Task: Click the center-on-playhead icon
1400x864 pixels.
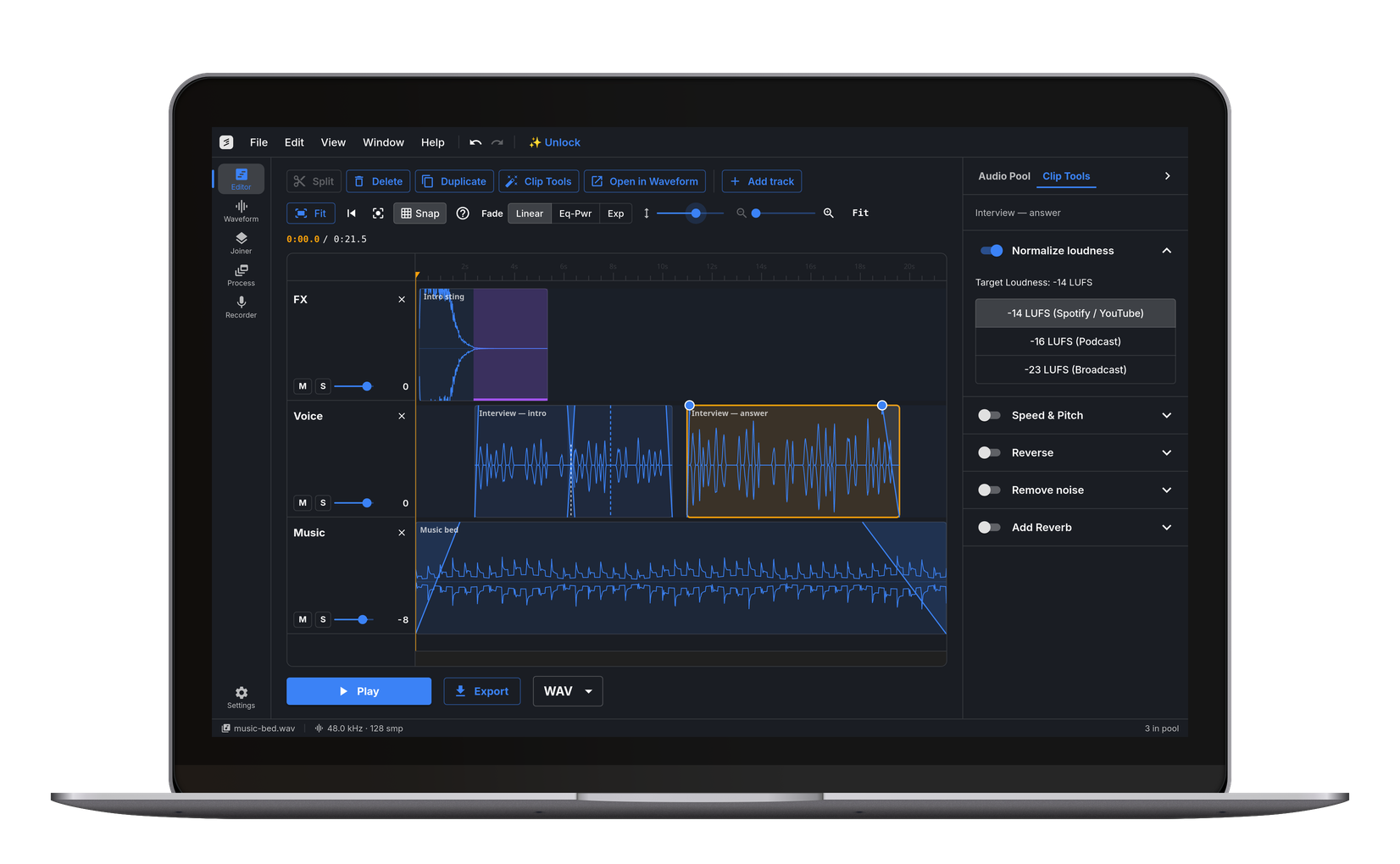Action: point(378,213)
